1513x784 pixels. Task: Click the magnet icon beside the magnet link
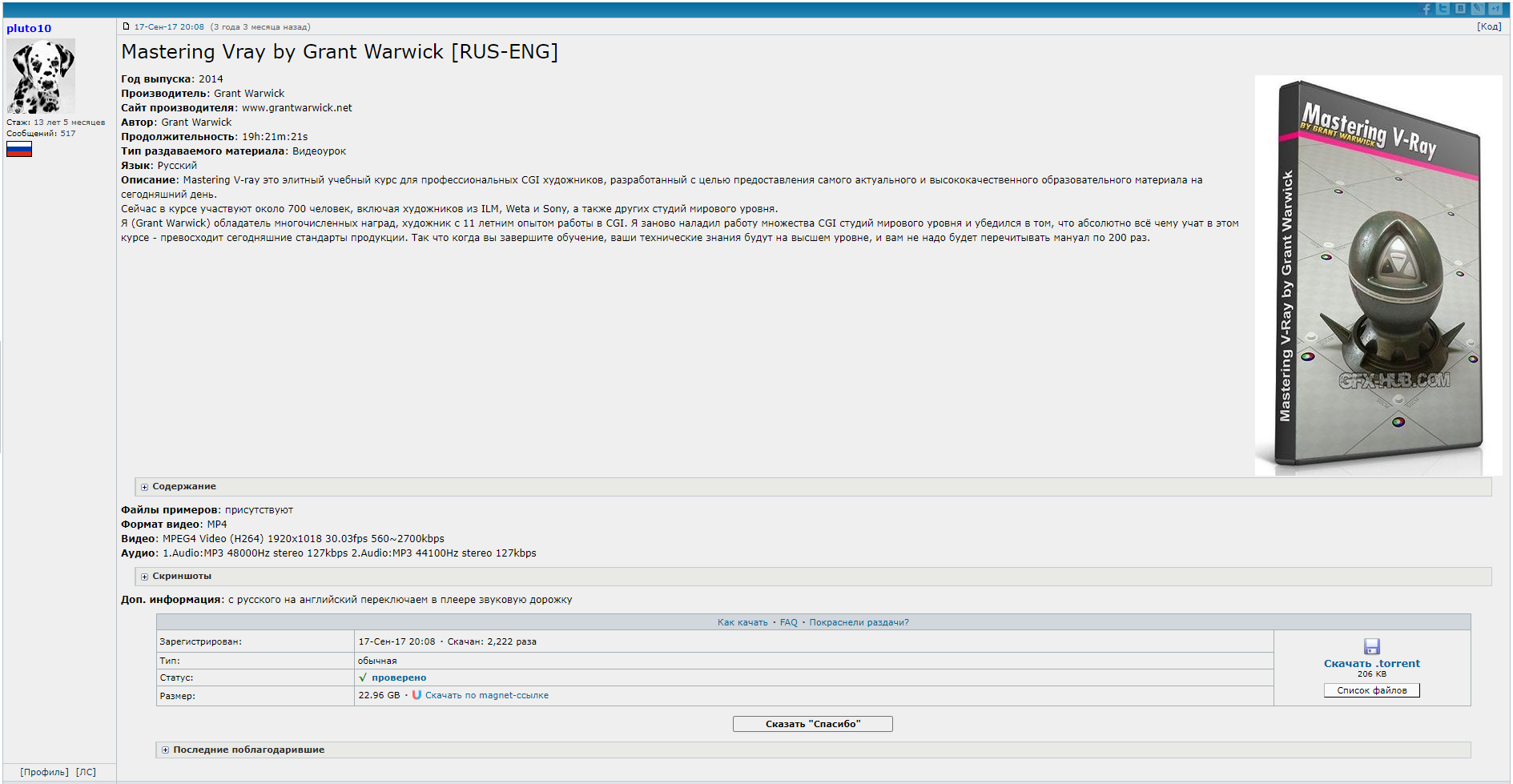click(416, 695)
